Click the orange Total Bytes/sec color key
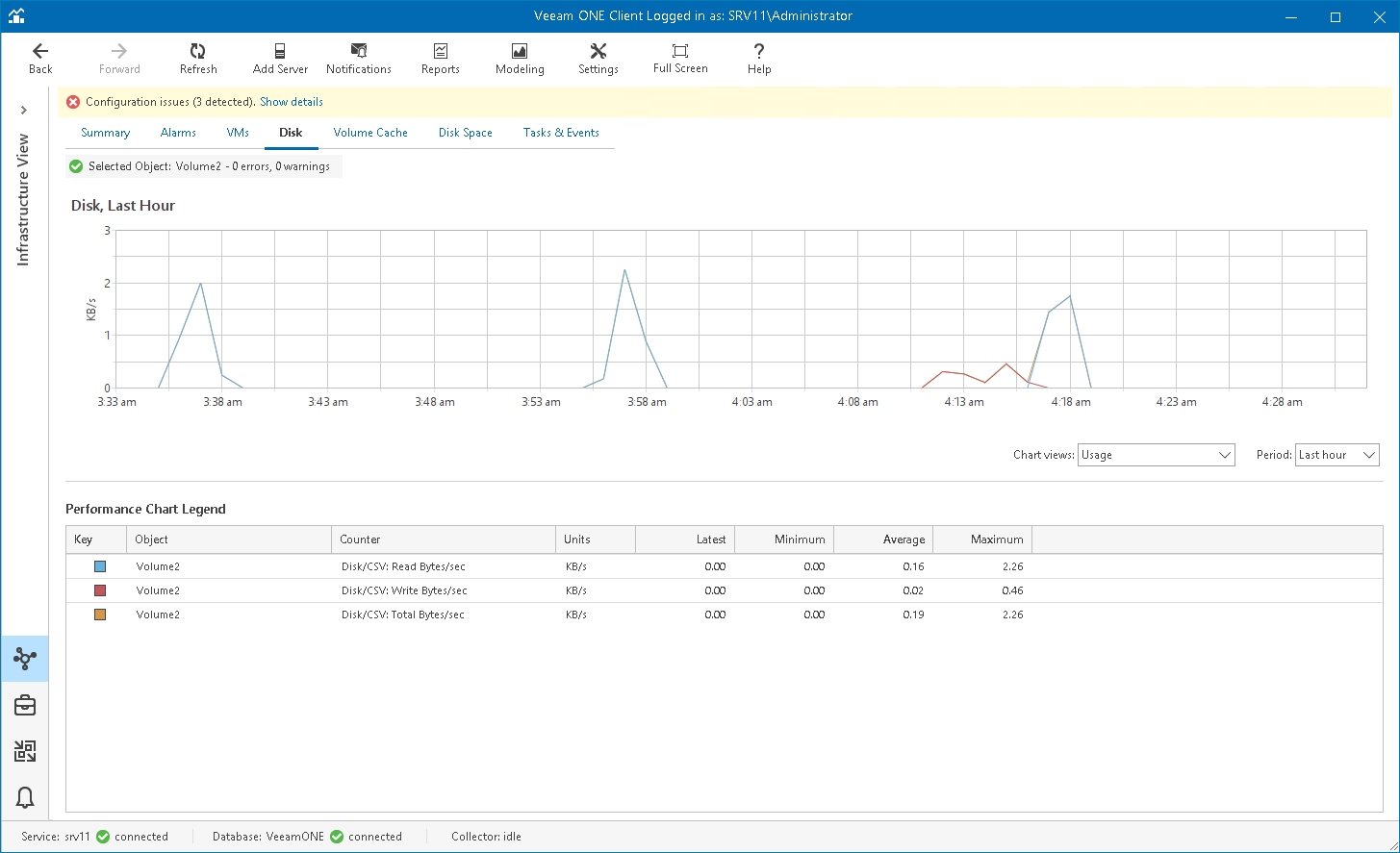Image resolution: width=1400 pixels, height=853 pixels. (100, 615)
